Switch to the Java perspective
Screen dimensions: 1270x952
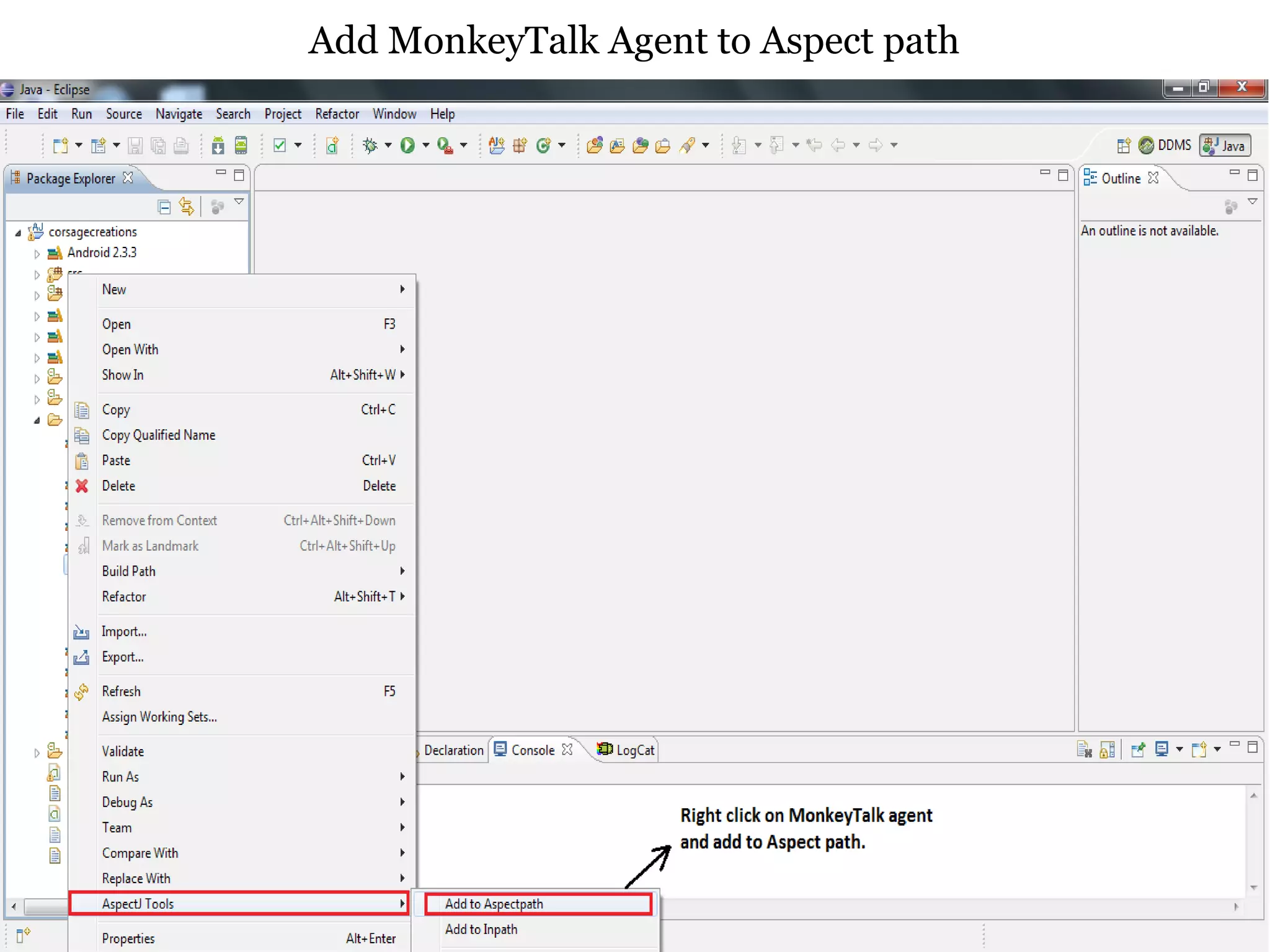1225,146
